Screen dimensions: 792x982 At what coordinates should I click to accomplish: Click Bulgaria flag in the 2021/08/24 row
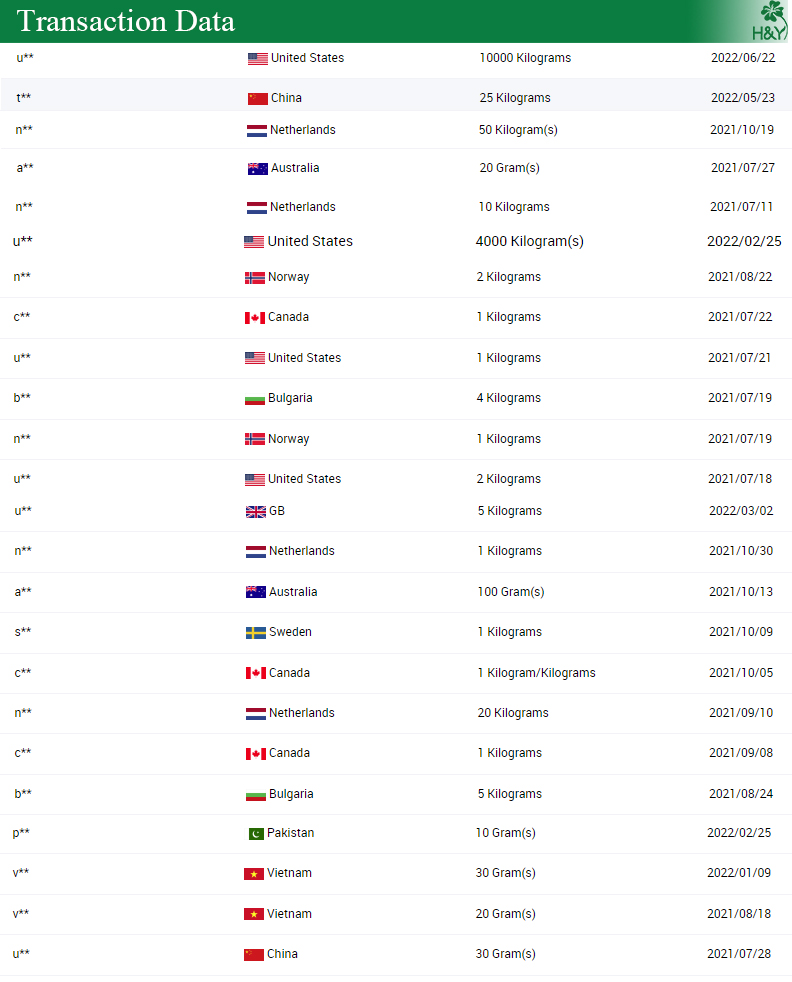pyautogui.click(x=256, y=795)
